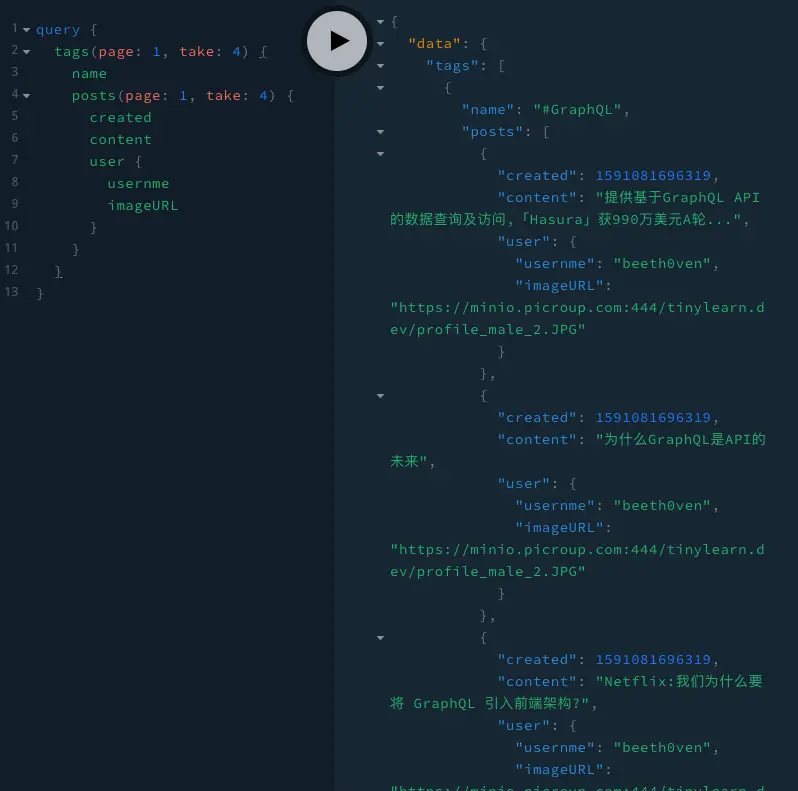Click line number 13 in the gutter
Viewport: 798px width, 791px height.
(11, 292)
